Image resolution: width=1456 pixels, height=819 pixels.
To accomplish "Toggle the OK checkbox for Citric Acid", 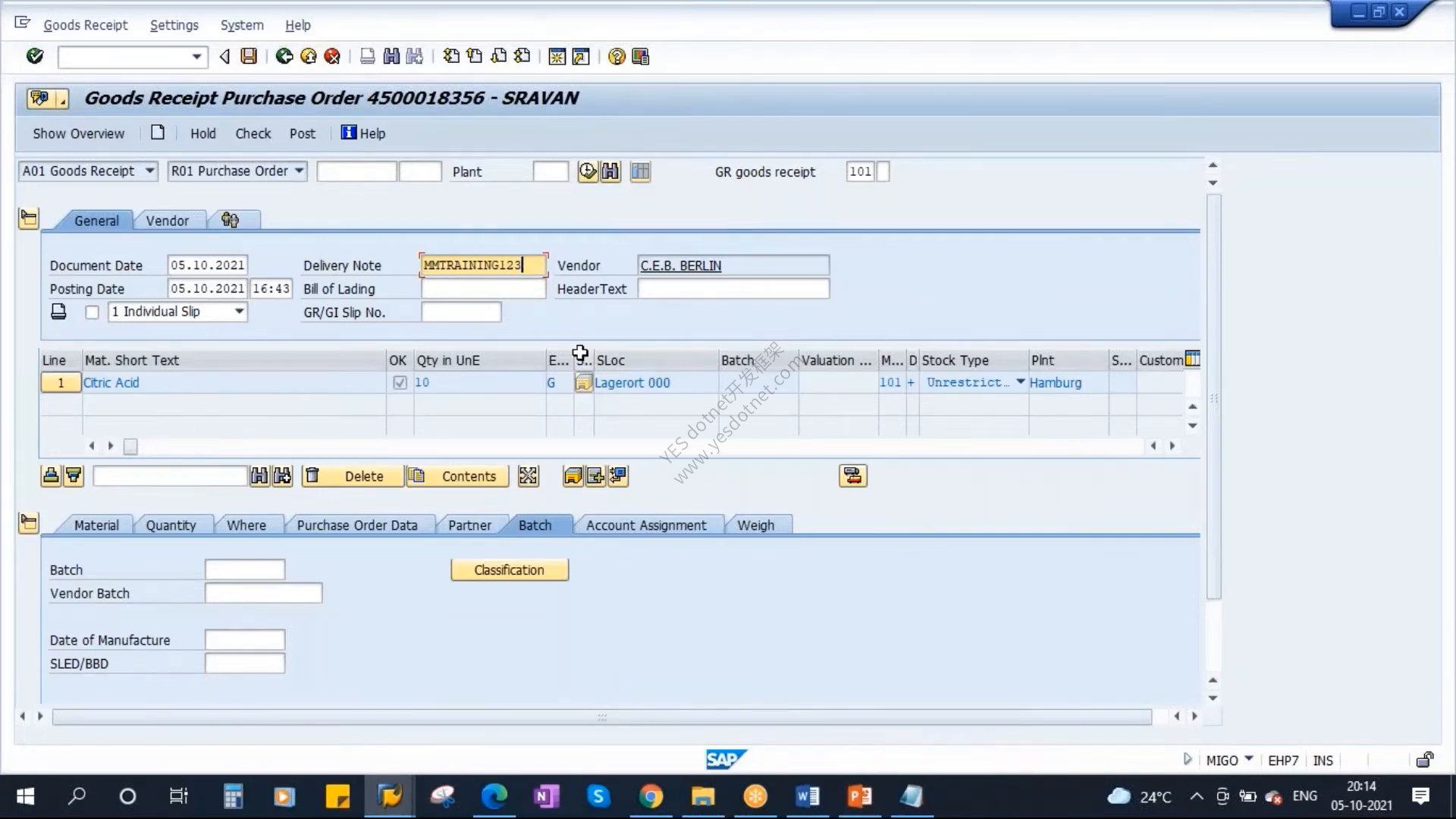I will click(x=400, y=383).
